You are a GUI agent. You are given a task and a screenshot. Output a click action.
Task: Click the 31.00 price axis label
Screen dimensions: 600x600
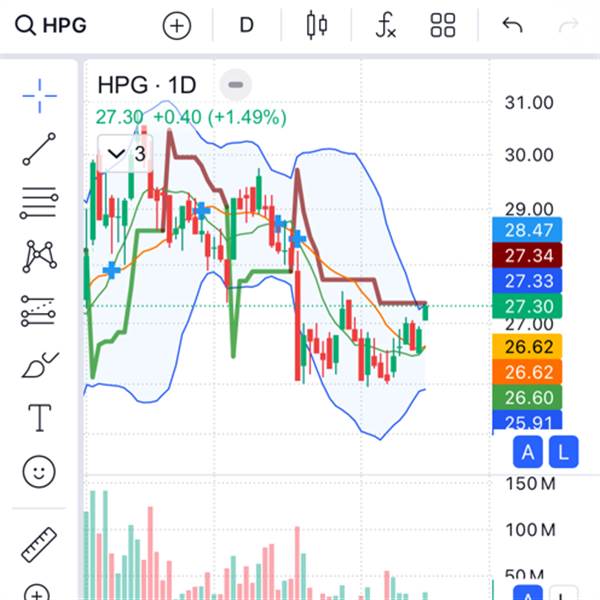click(529, 103)
